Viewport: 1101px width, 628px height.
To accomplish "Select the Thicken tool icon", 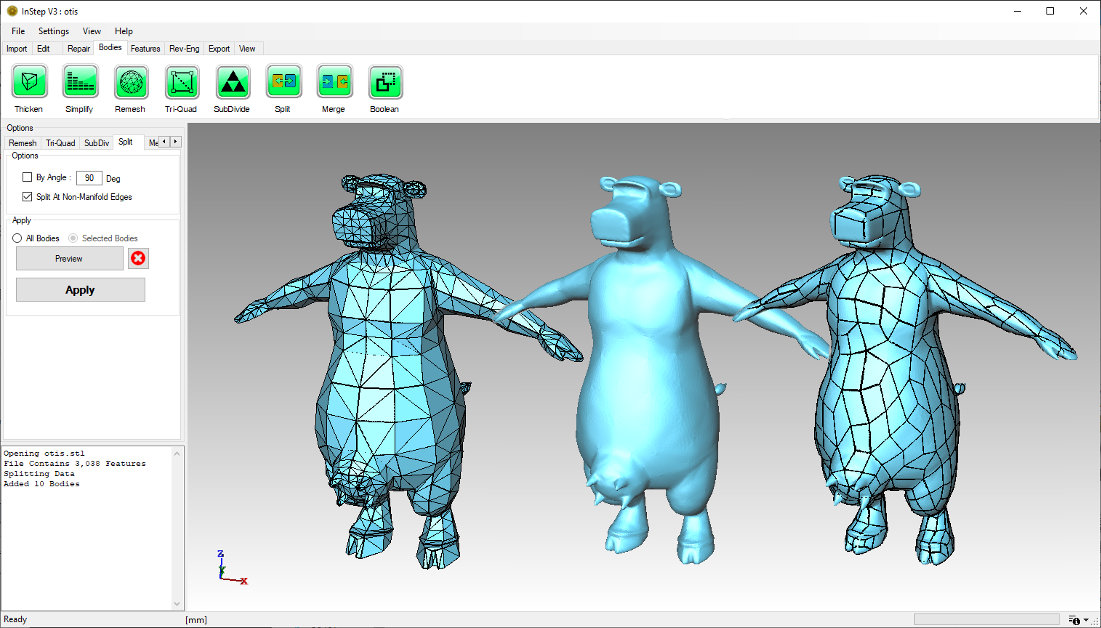I will [29, 82].
